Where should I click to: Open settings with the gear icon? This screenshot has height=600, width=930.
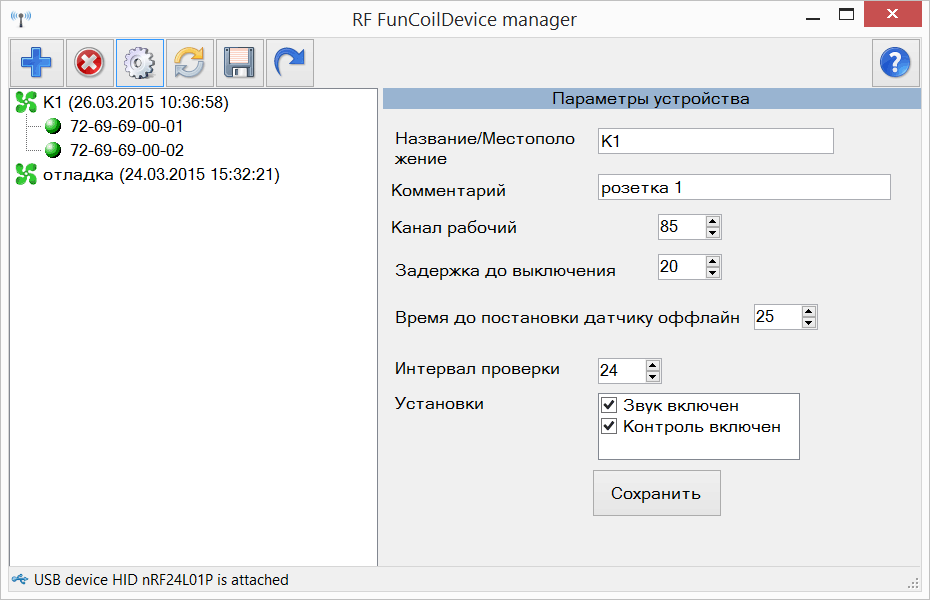coord(140,63)
